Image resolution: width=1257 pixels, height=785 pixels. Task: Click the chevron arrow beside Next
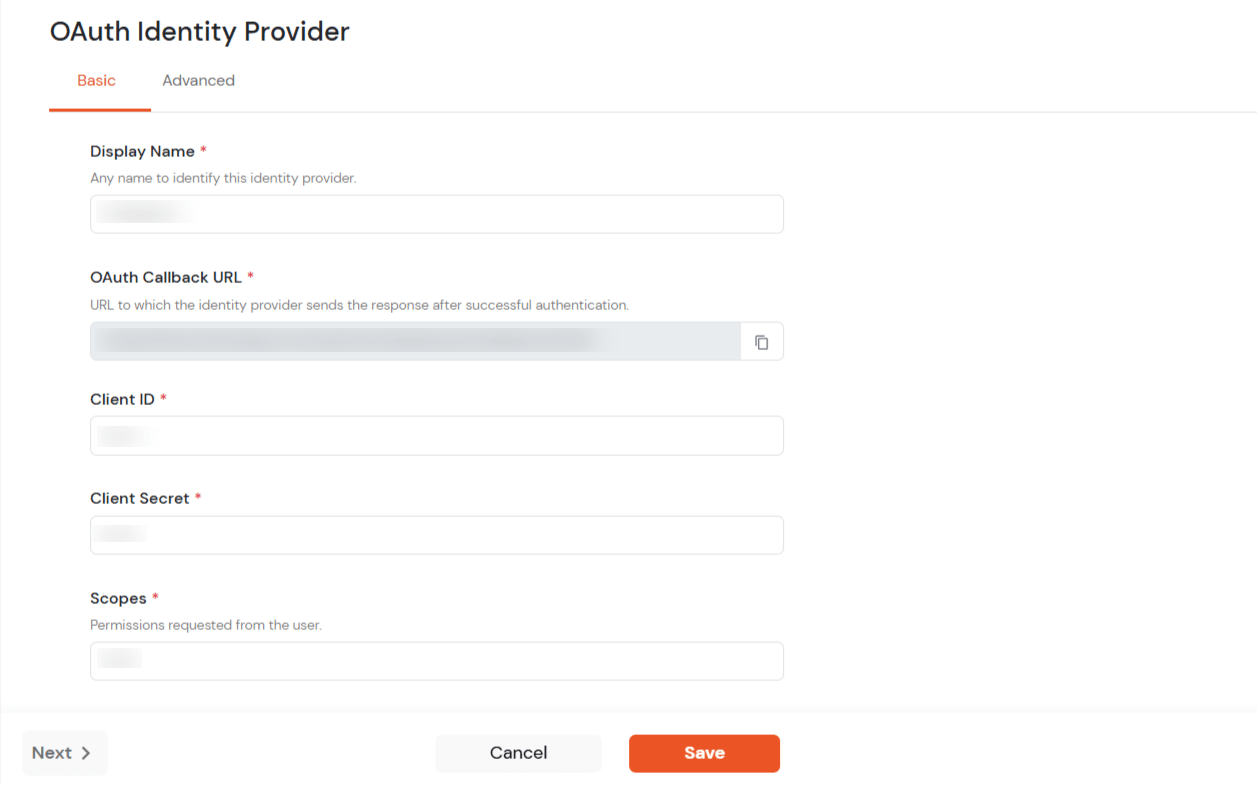click(86, 754)
